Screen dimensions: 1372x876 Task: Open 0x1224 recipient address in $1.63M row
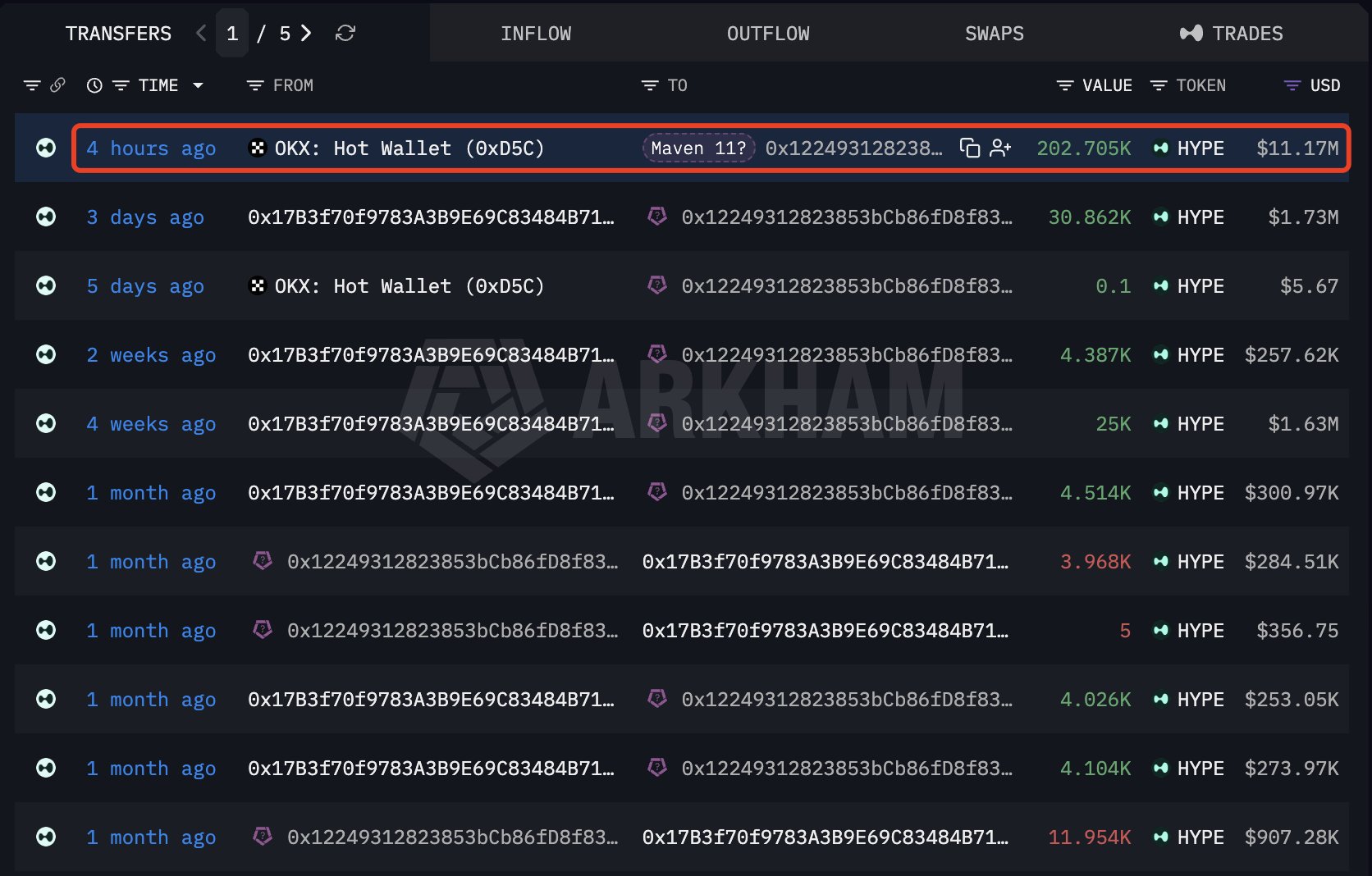847,424
